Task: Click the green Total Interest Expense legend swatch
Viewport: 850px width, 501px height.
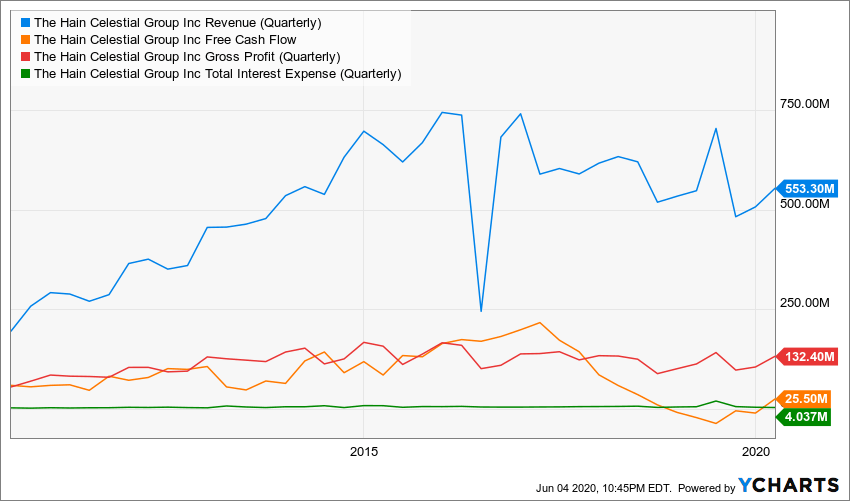Action: [x=24, y=74]
